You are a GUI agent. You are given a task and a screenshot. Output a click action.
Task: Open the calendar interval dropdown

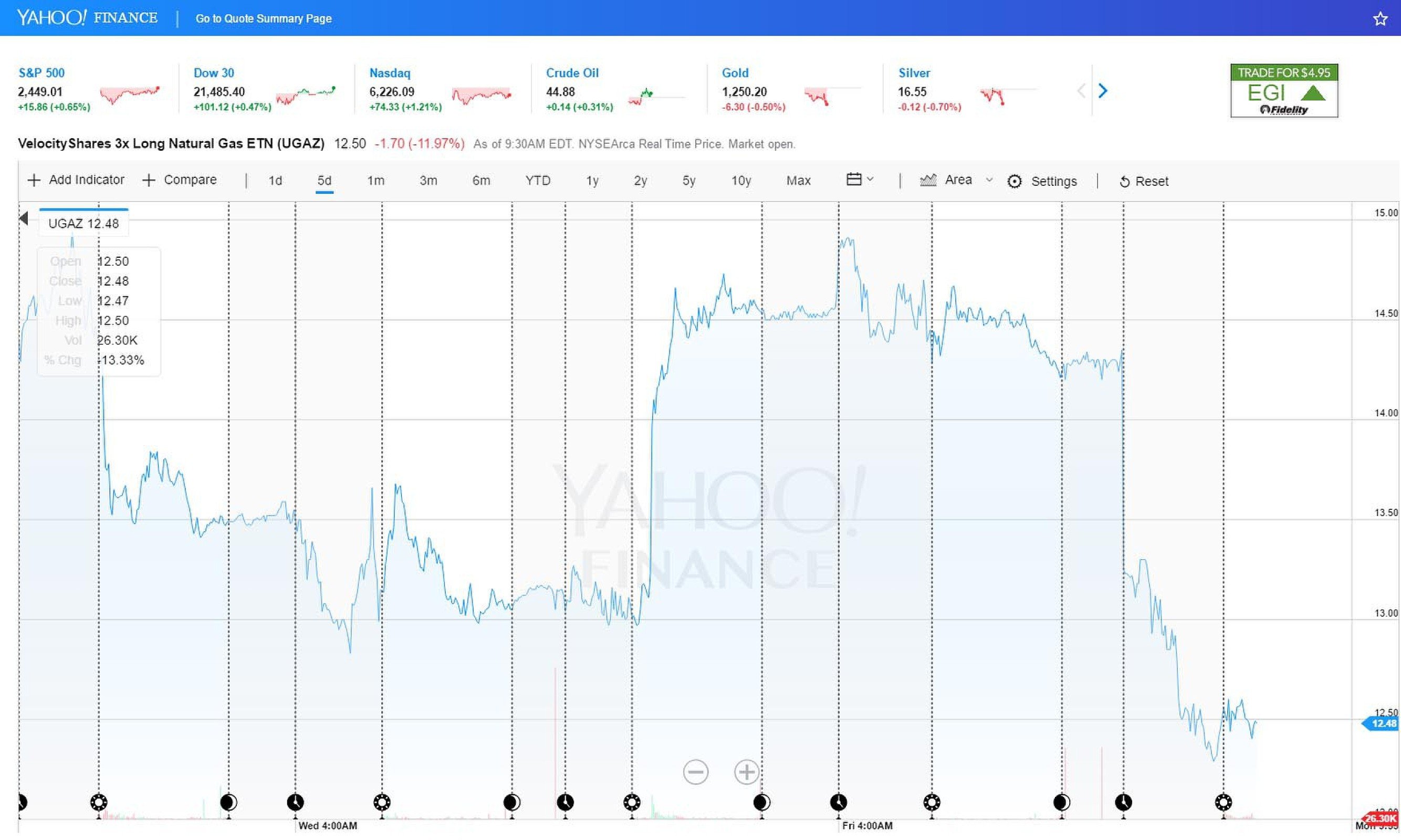click(x=860, y=180)
